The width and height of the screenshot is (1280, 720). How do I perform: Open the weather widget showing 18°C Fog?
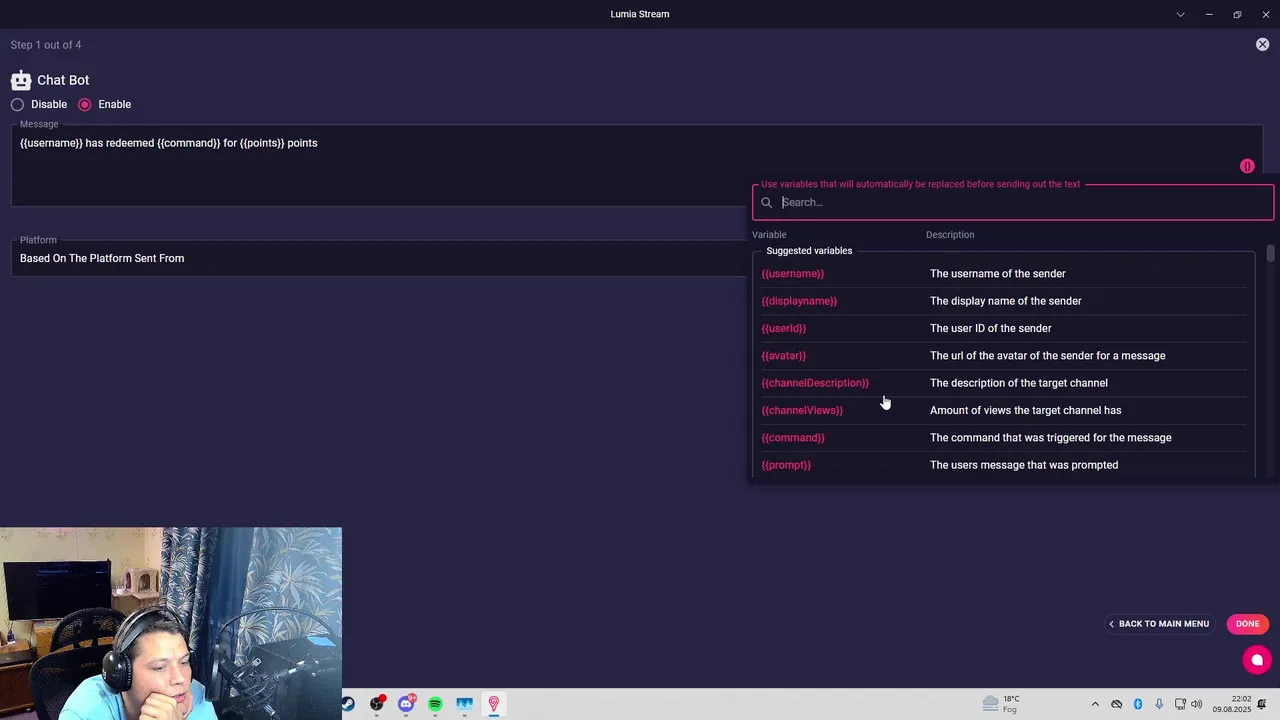point(1000,704)
